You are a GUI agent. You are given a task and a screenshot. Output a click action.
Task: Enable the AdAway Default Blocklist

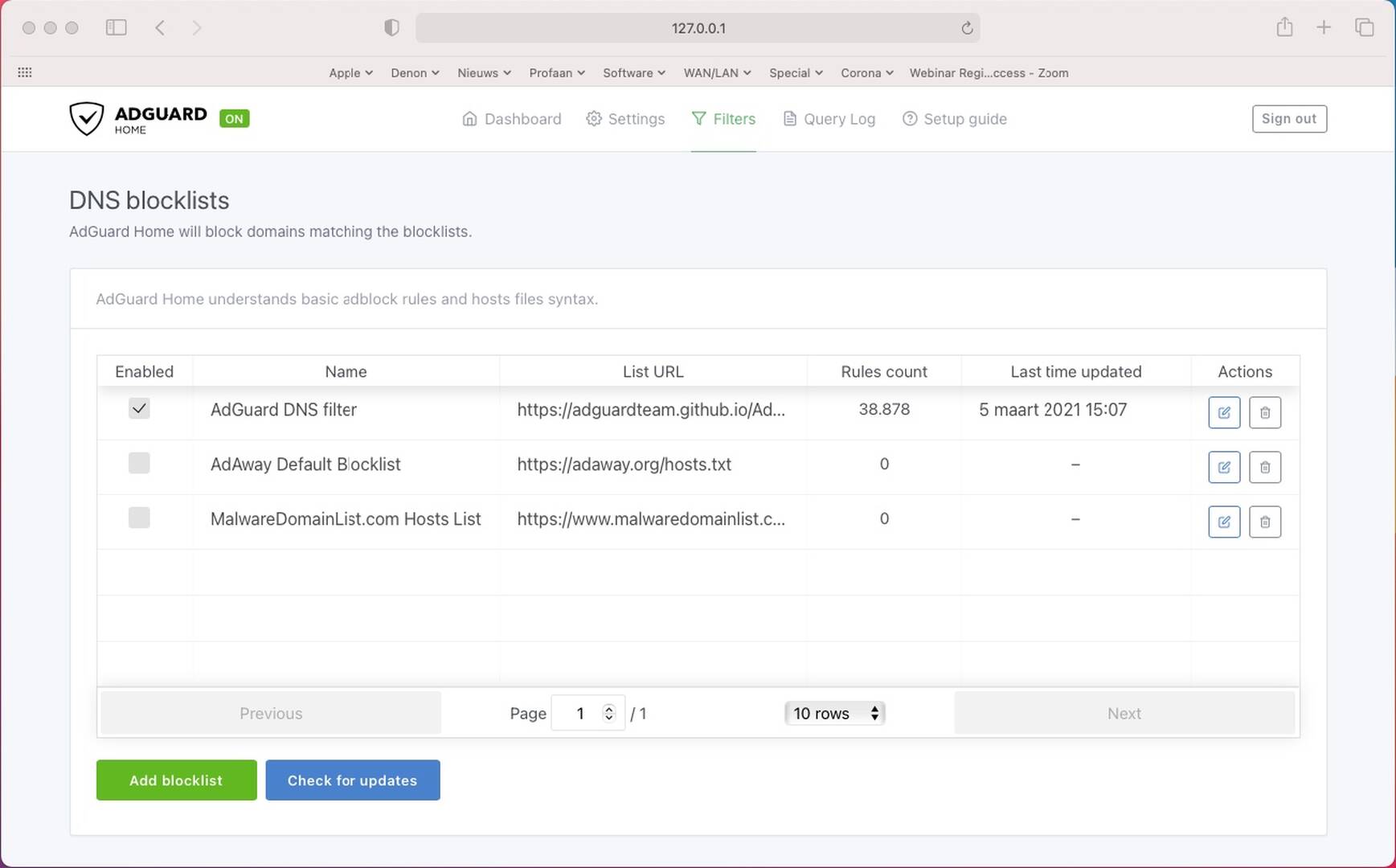click(139, 463)
